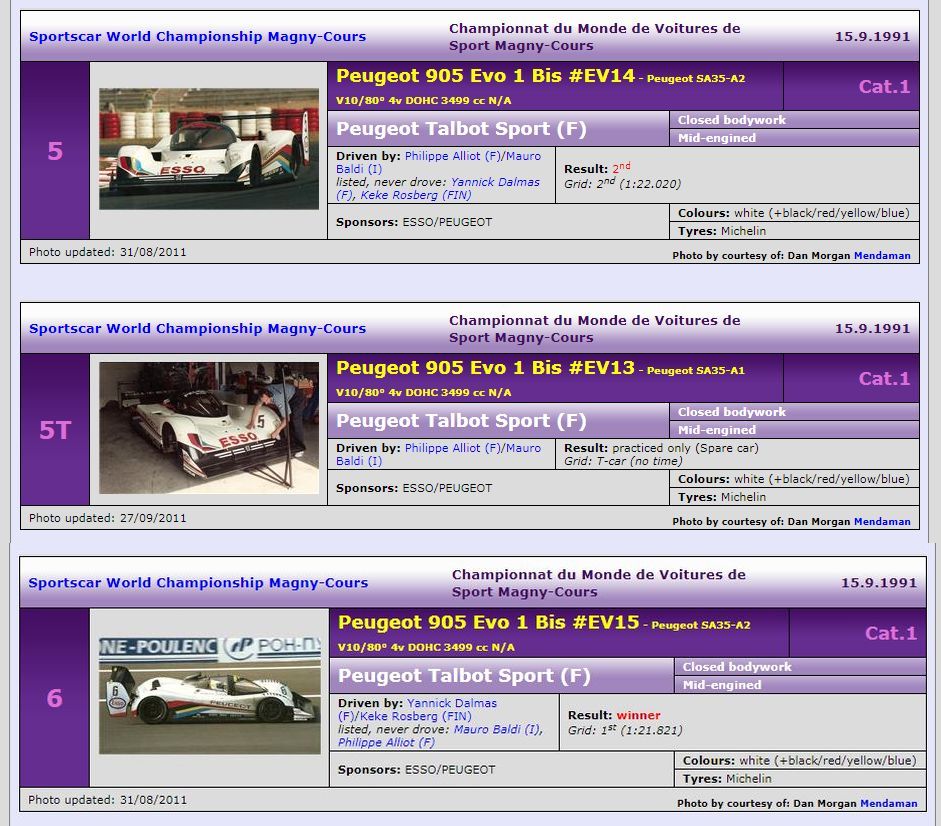Viewport: 941px width, 826px height.
Task: Visit Mendaman photo credit link under car 5T
Action: tap(881, 521)
